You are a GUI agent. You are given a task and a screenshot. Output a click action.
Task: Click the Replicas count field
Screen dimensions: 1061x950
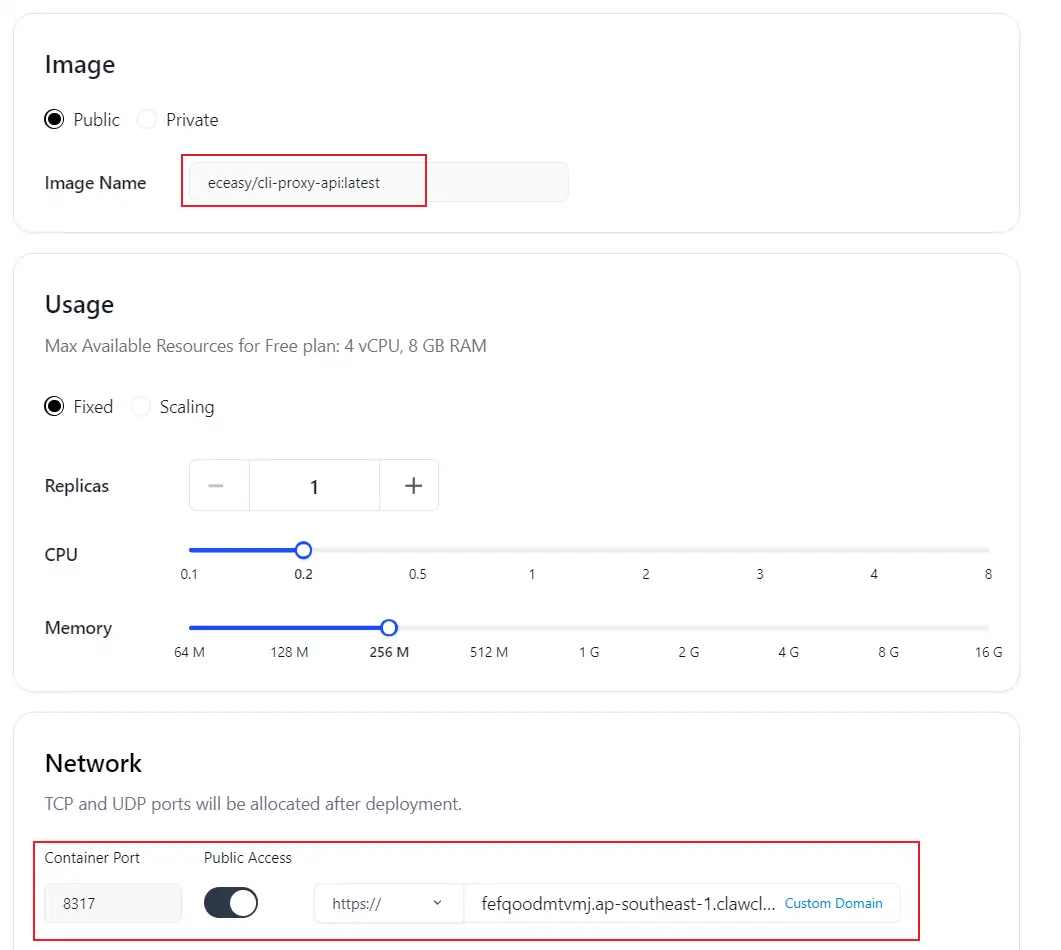point(314,486)
